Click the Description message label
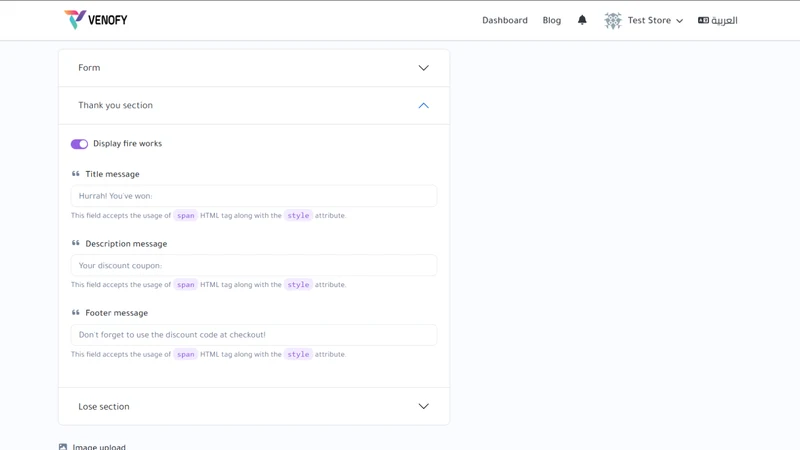The height and width of the screenshot is (450, 800). tap(126, 244)
